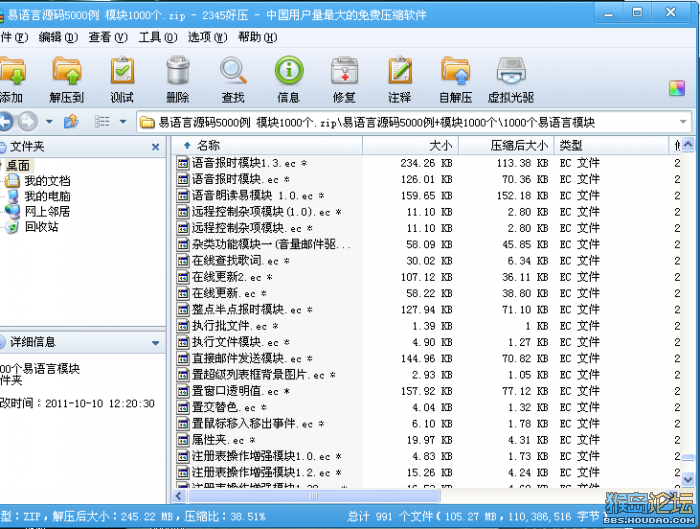This screenshot has width=700, height=529.
Task: Click the colorful skin icon on toolbar
Action: (677, 88)
